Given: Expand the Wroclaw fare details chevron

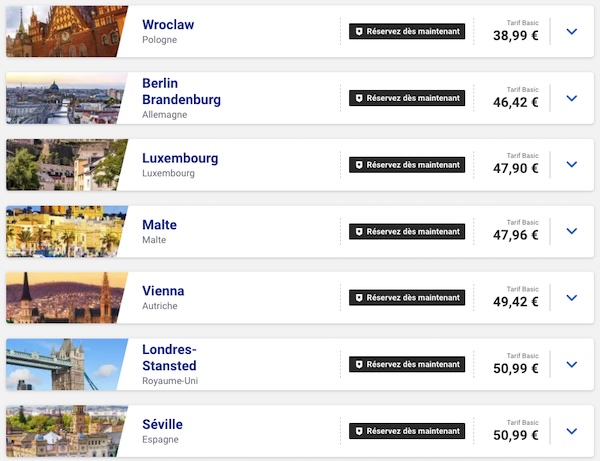Looking at the screenshot, I should tap(571, 31).
